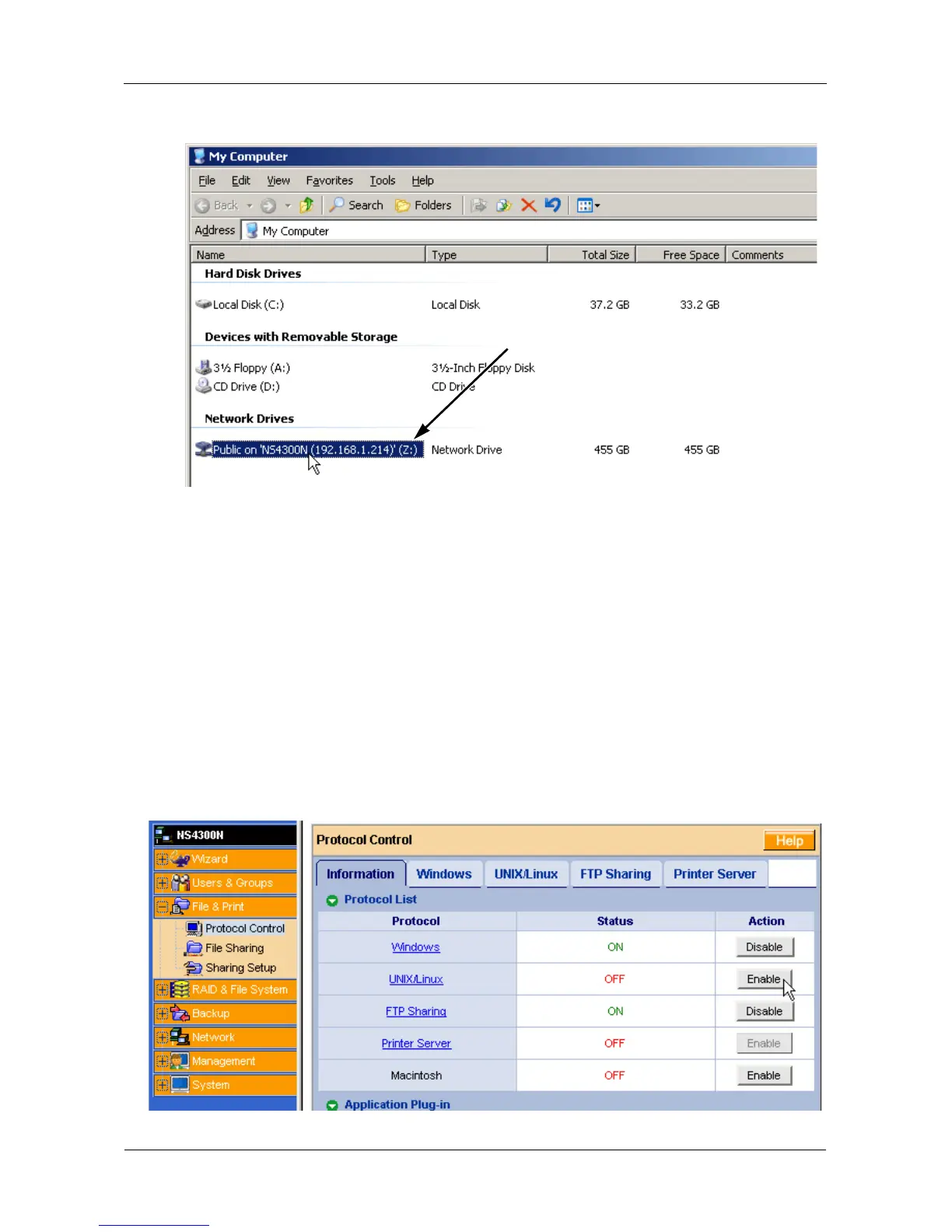Viewport: 952px width, 1232px height.
Task: Go up one folder level with Up icon
Action: pos(306,205)
